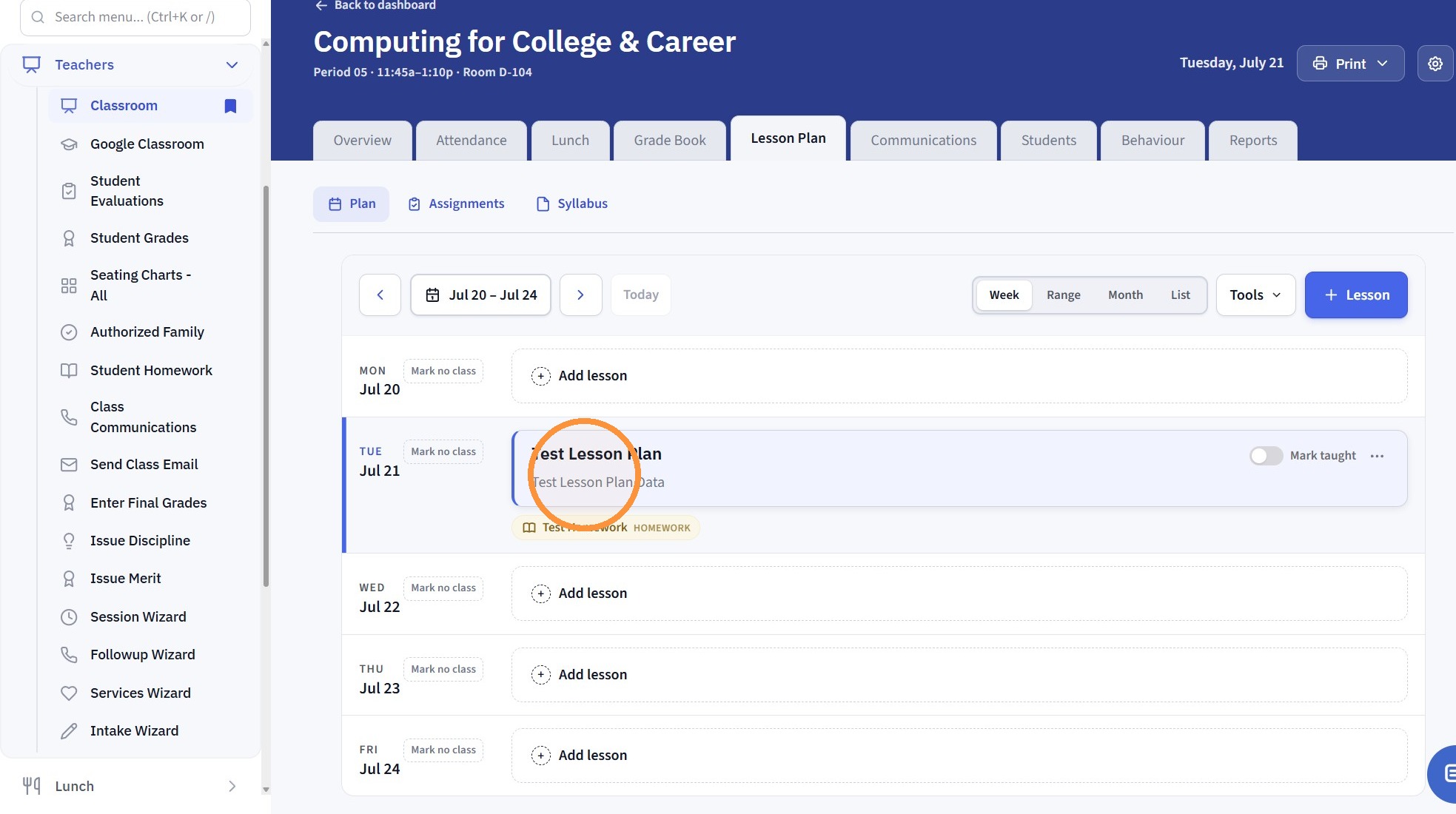Screen dimensions: 1456x814
Task: Open the lesson's three-dot more options
Action: point(1377,456)
